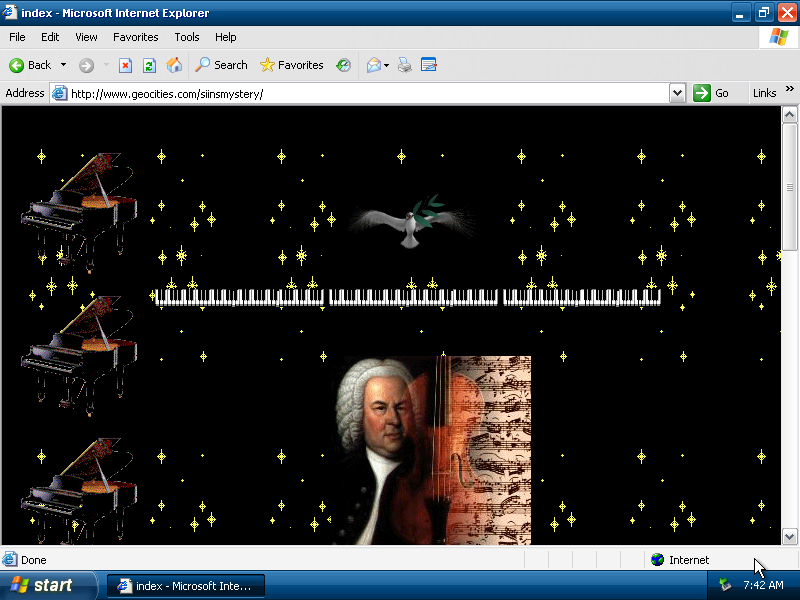The height and width of the screenshot is (600, 800).
Task: Click the Address label text
Action: click(x=24, y=93)
